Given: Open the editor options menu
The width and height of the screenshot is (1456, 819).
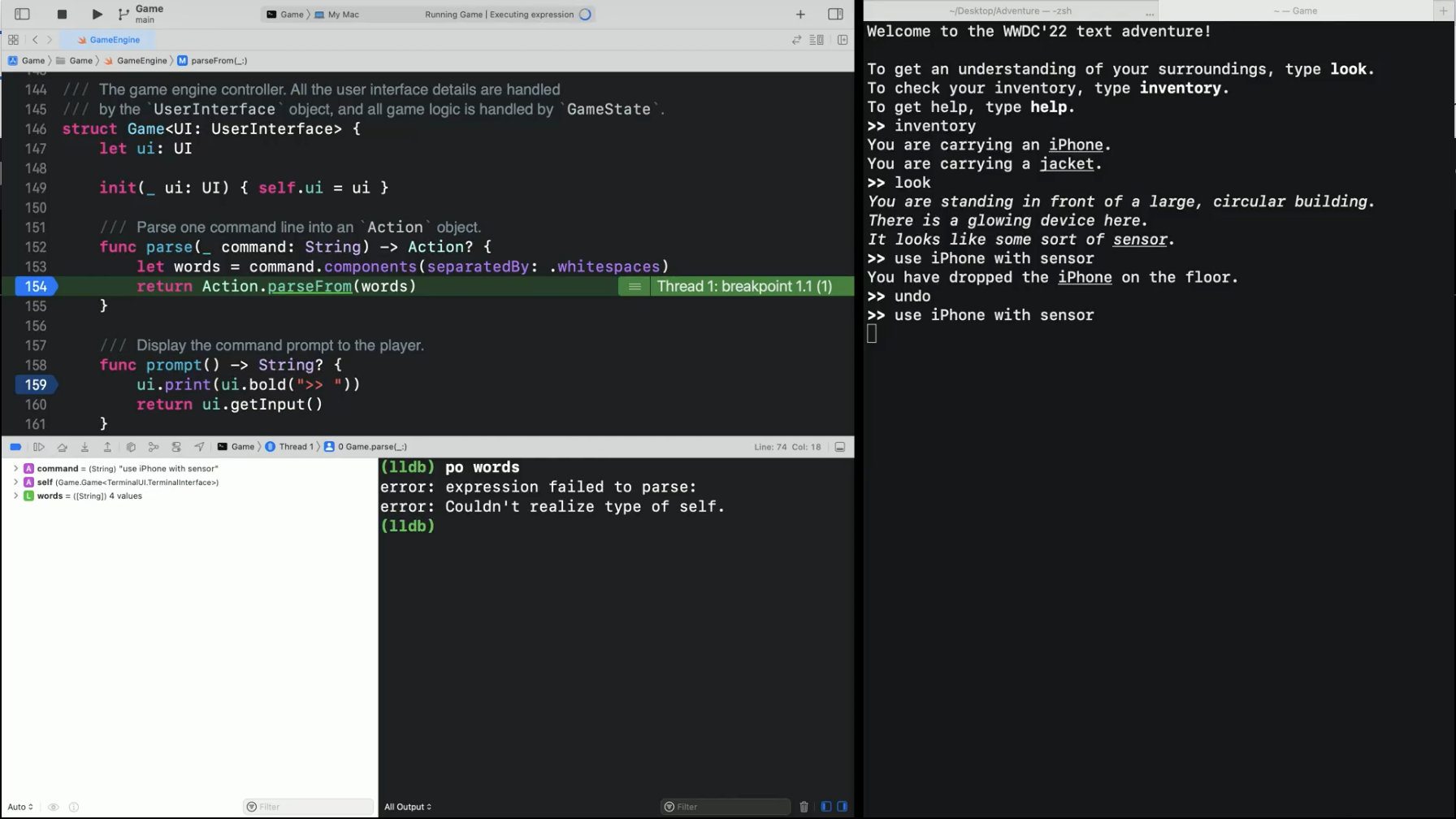Looking at the screenshot, I should [x=817, y=40].
